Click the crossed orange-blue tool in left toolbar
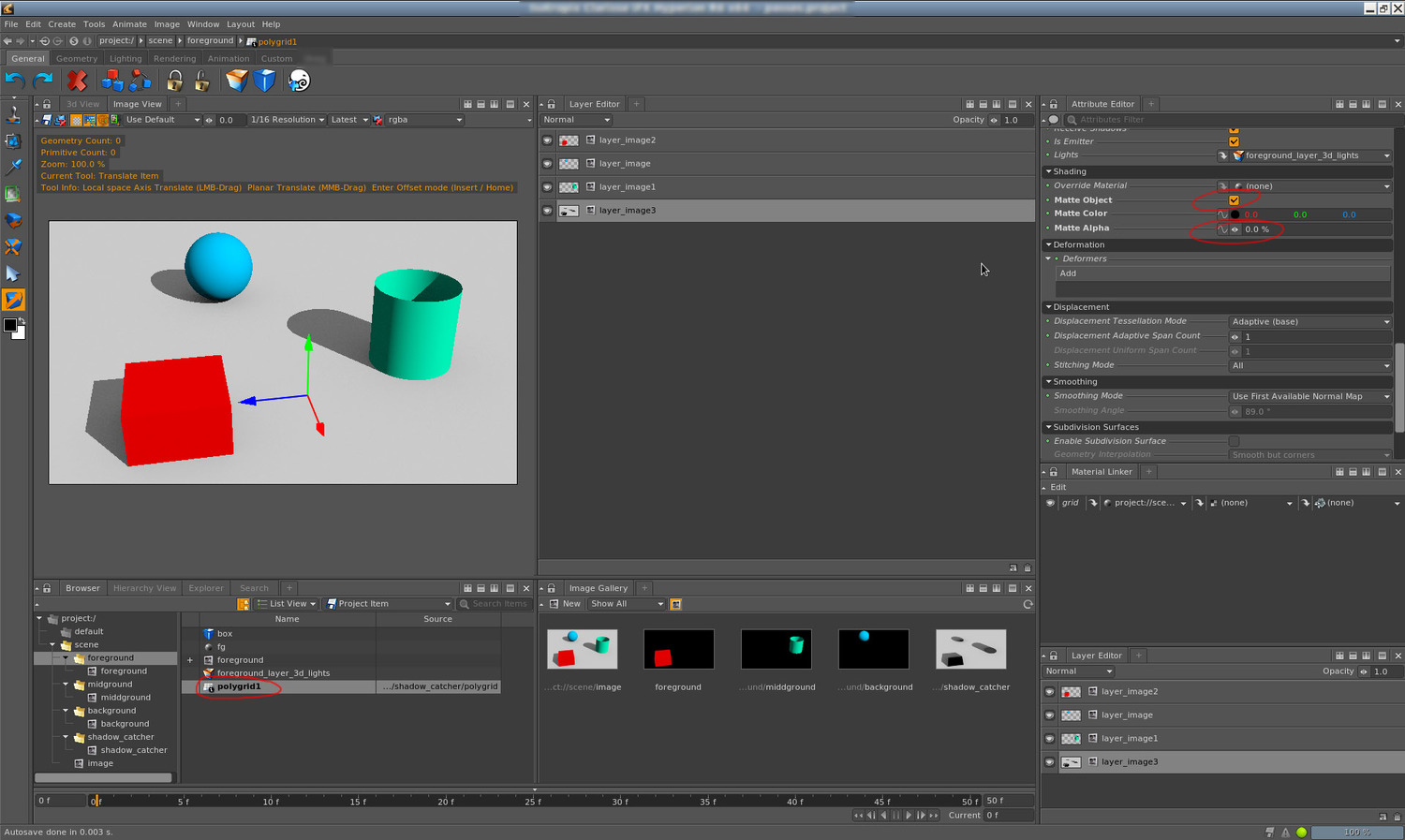The image size is (1405, 840). tap(13, 247)
